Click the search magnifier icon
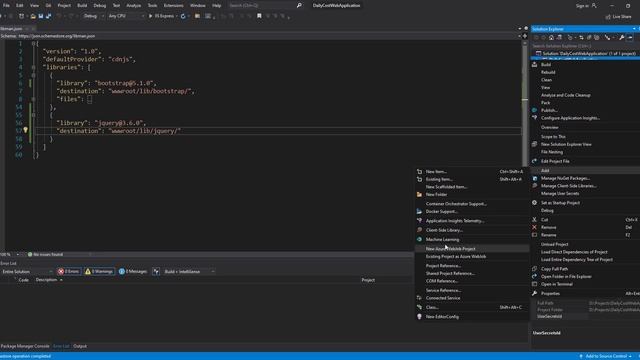 click(x=299, y=6)
